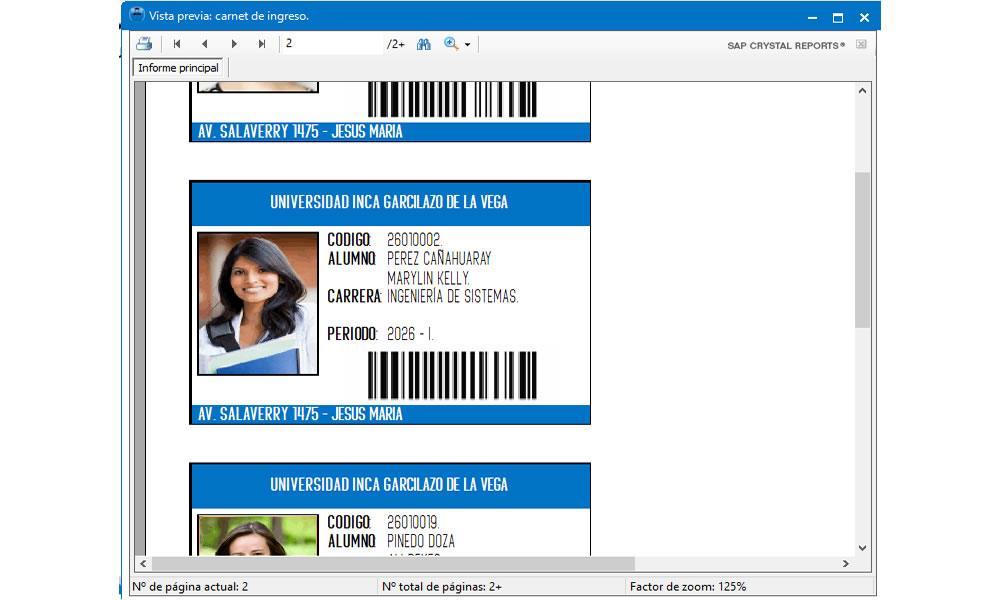The image size is (1000, 600).
Task: Open the zoom level dropdown arrow
Action: 467,45
